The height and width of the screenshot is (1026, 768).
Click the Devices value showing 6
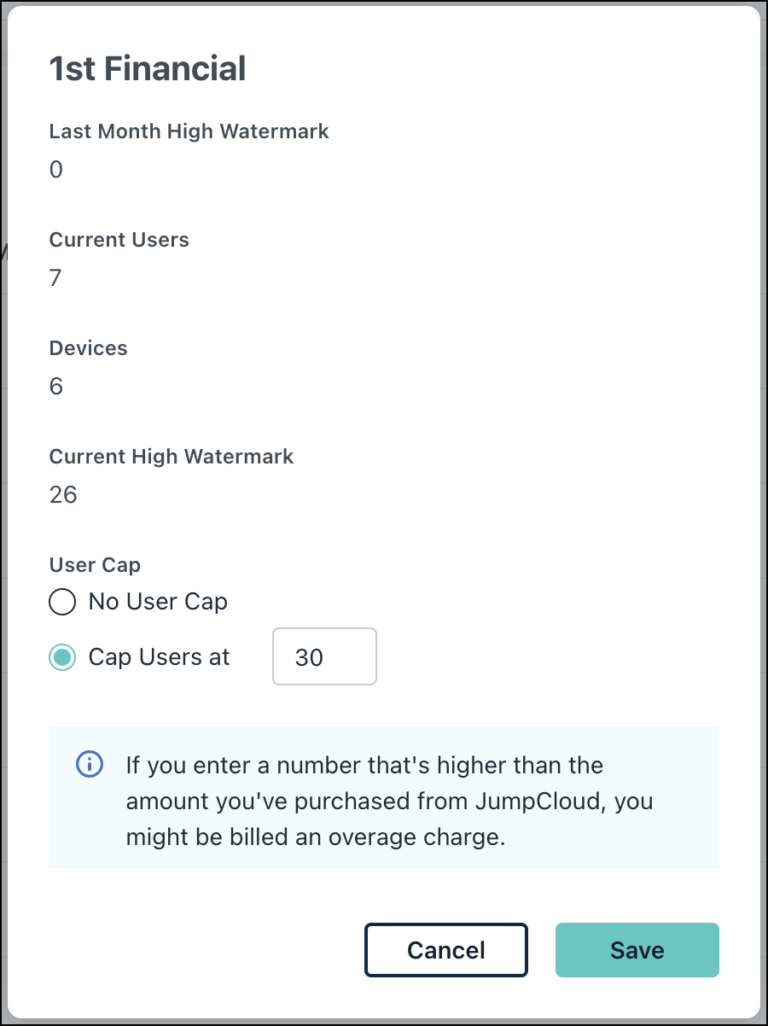click(x=56, y=386)
